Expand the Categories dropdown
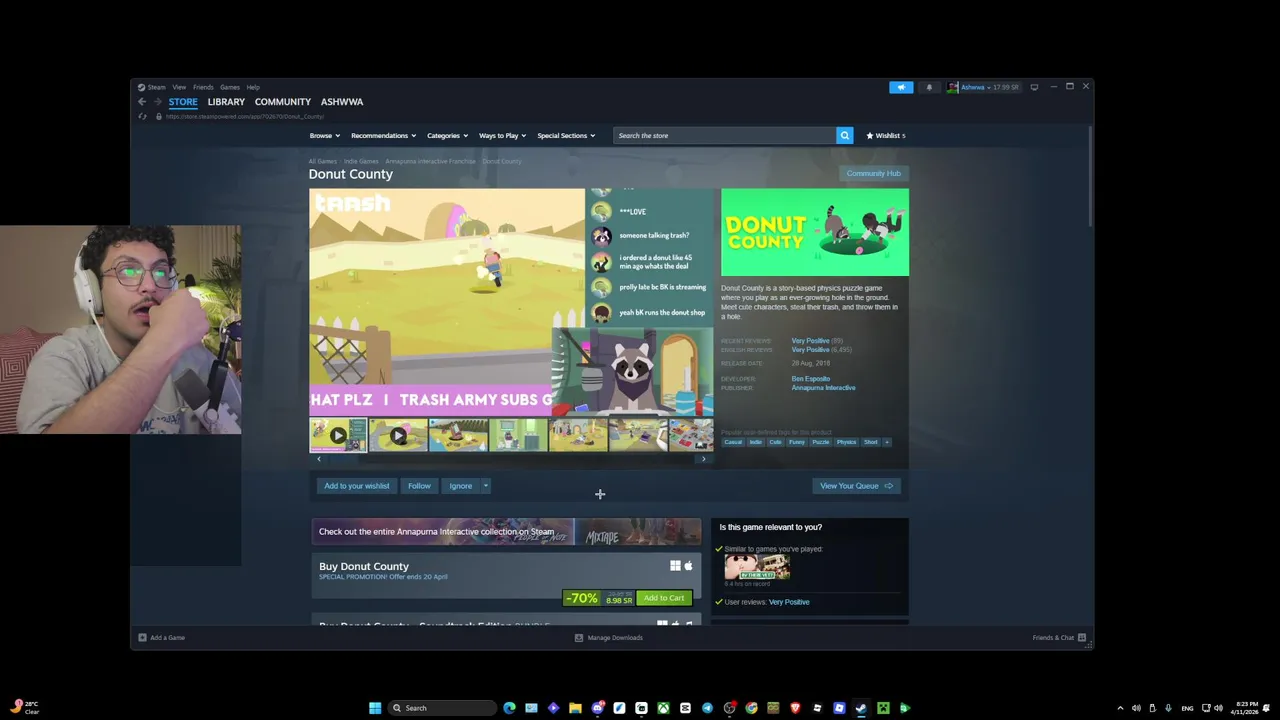The width and height of the screenshot is (1280, 720). coord(447,135)
